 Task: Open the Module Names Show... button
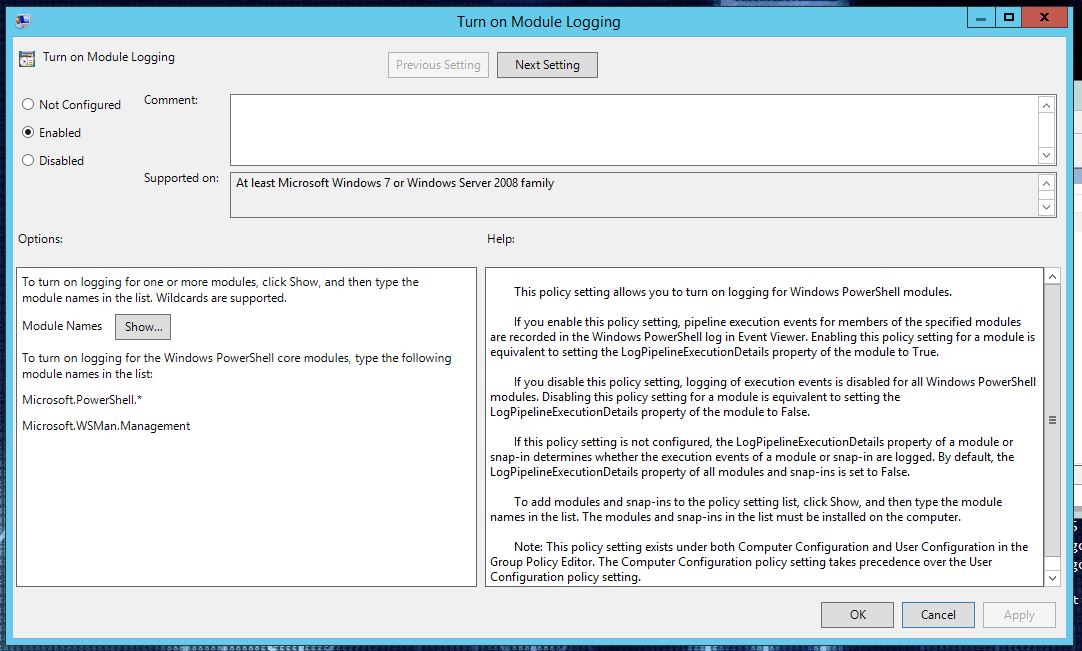(143, 327)
